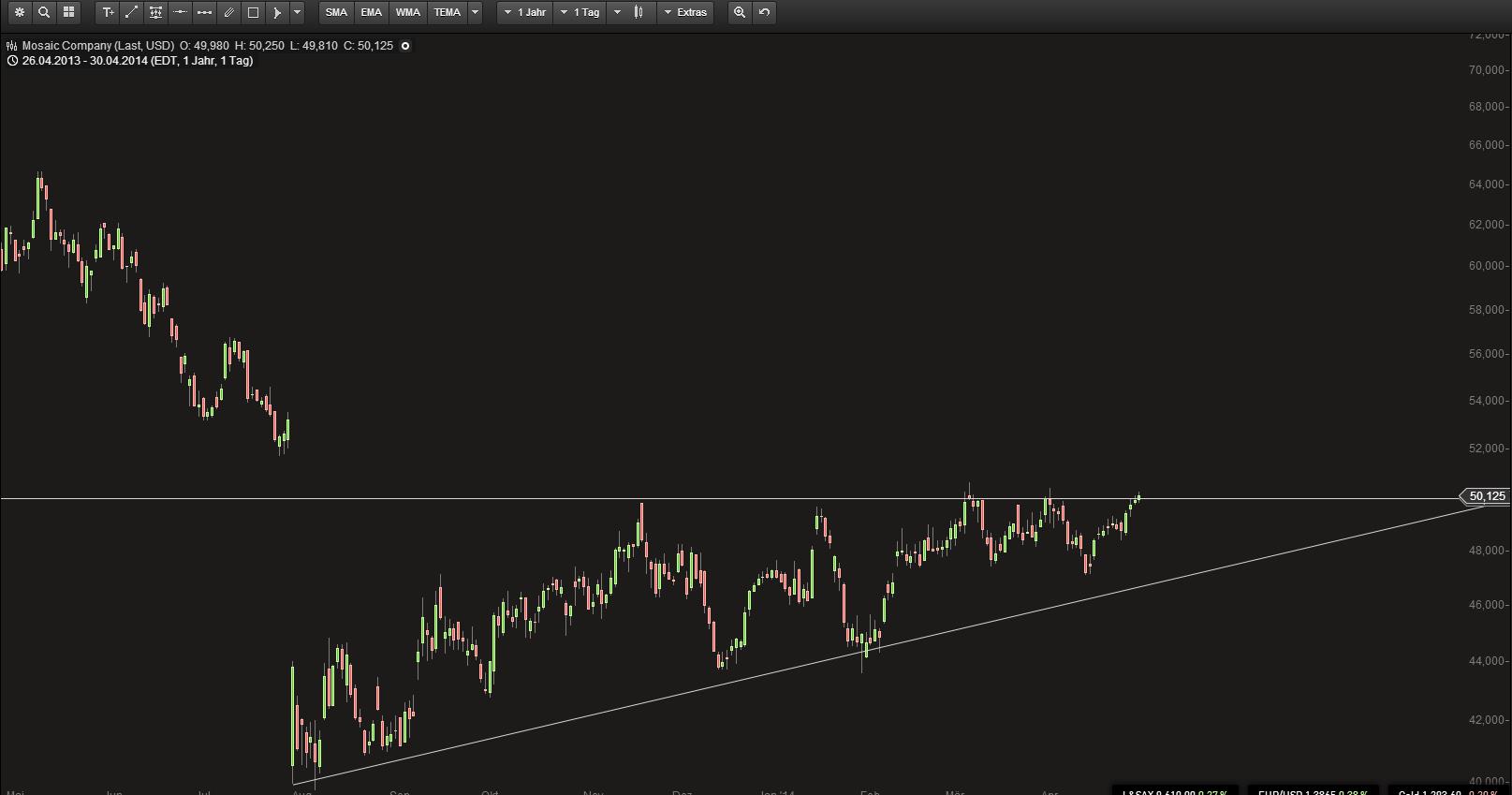Add the TEMA indicator
This screenshot has height=795, width=1512.
point(448,12)
